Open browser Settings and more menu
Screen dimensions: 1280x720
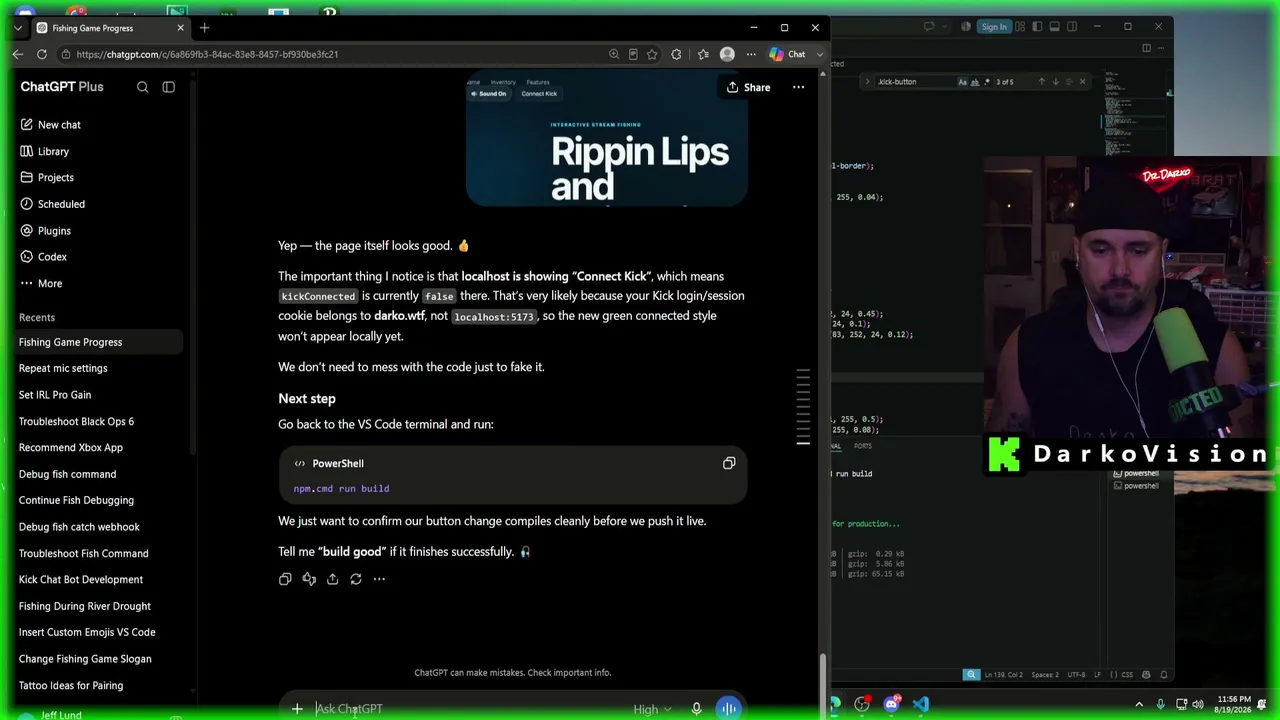click(751, 54)
